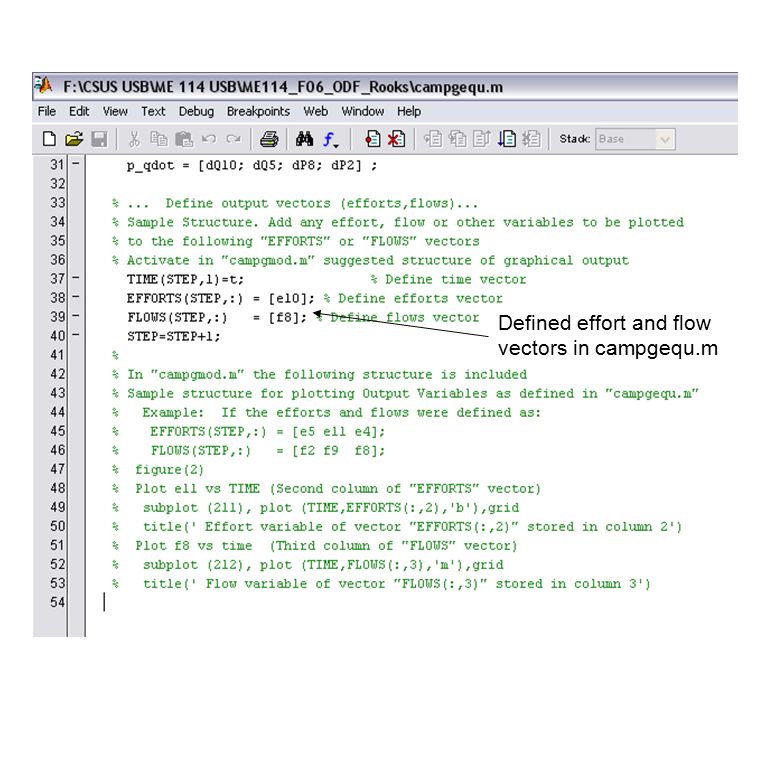The height and width of the screenshot is (768, 768).
Task: Click the 'Stack:' label
Action: coord(575,139)
